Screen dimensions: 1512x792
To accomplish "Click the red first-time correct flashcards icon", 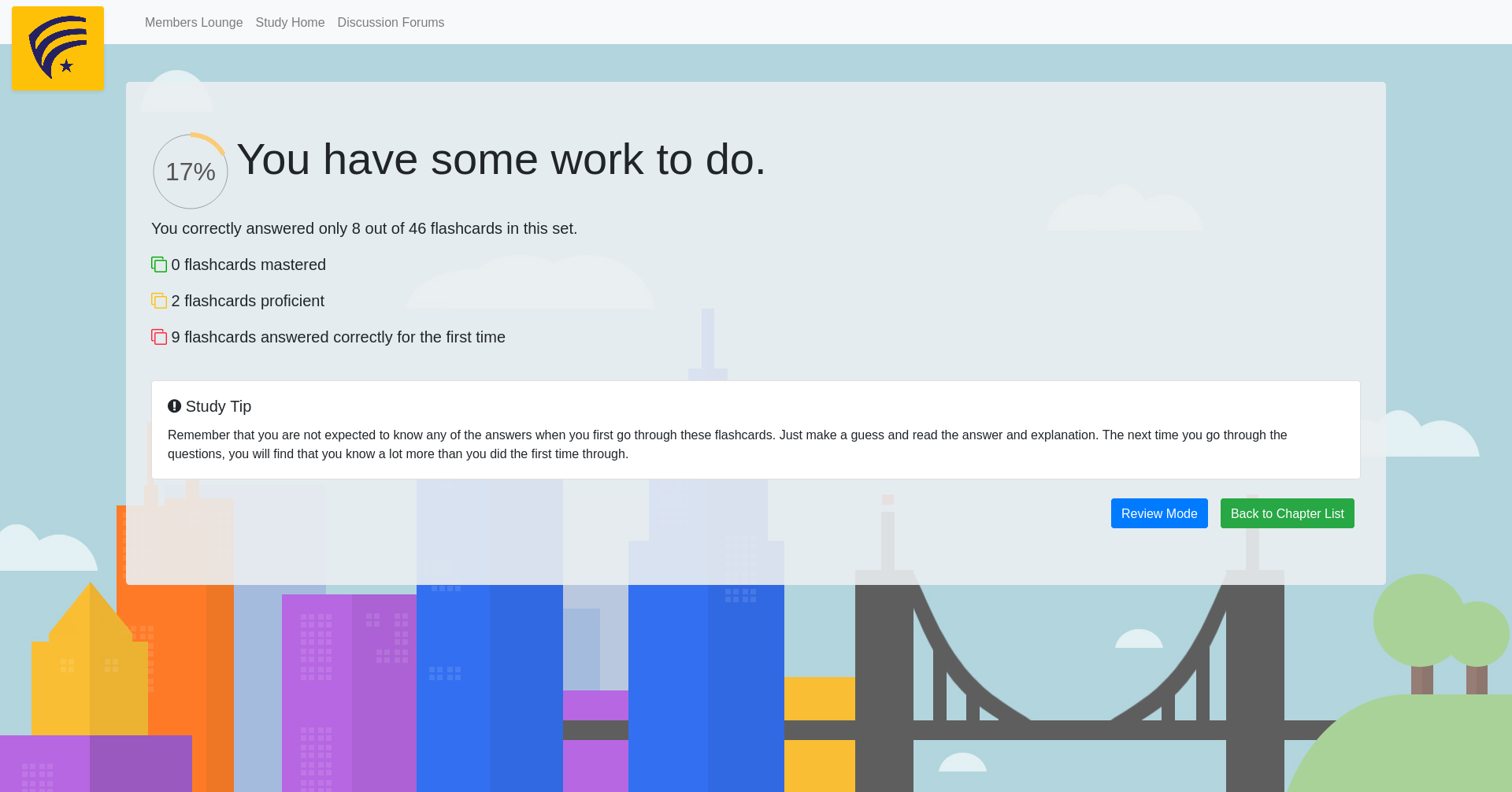I will coord(159,337).
